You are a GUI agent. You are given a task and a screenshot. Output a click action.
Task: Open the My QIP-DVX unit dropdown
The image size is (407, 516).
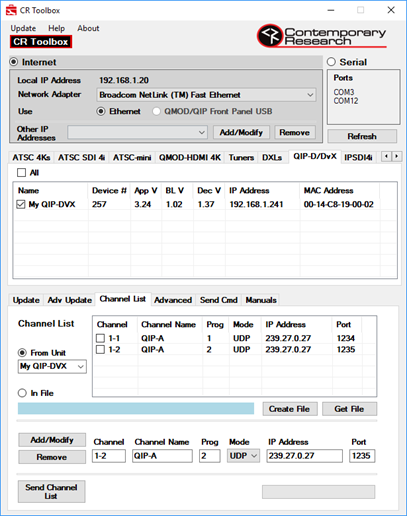52,366
